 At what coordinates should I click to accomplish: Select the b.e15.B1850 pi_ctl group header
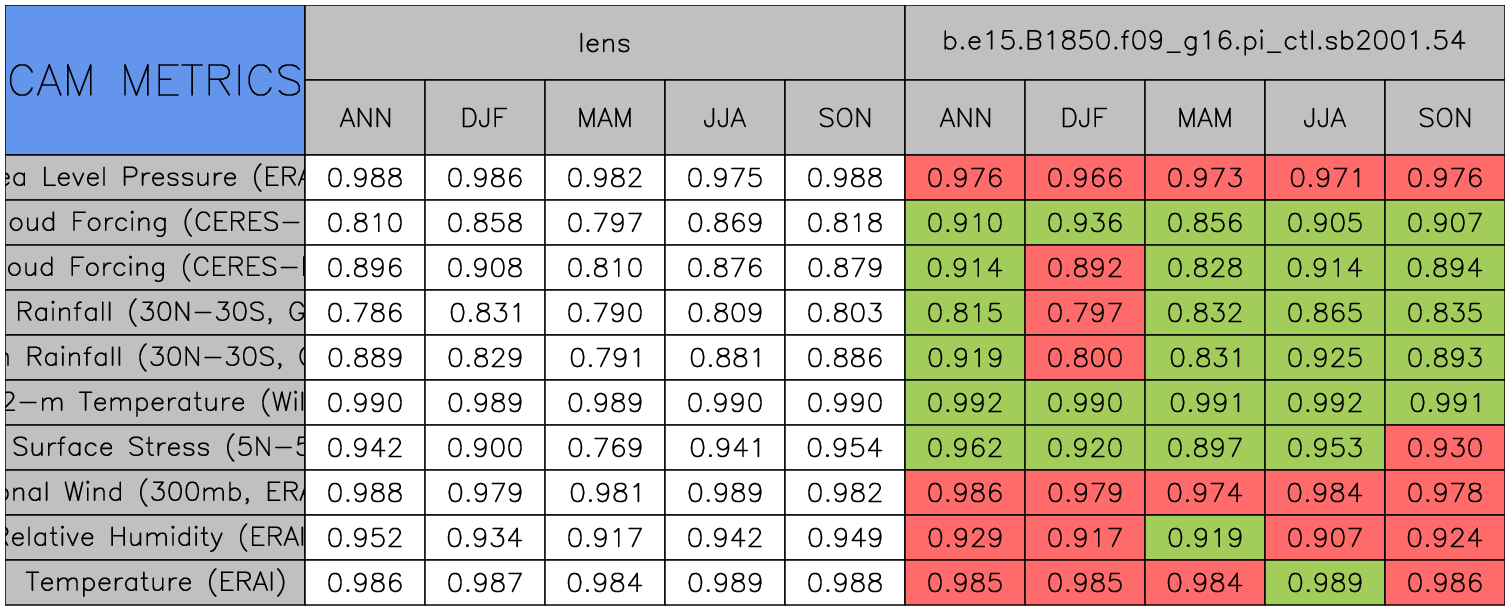pos(1204,43)
